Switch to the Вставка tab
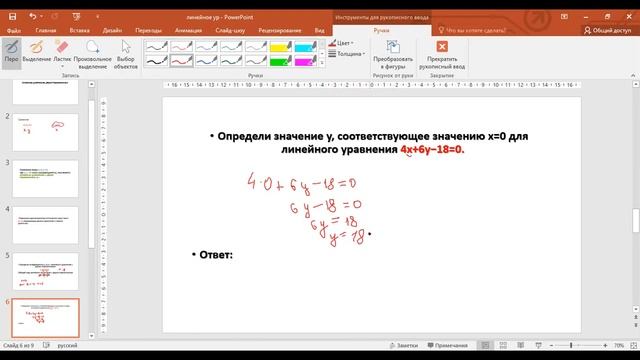 pyautogui.click(x=79, y=31)
